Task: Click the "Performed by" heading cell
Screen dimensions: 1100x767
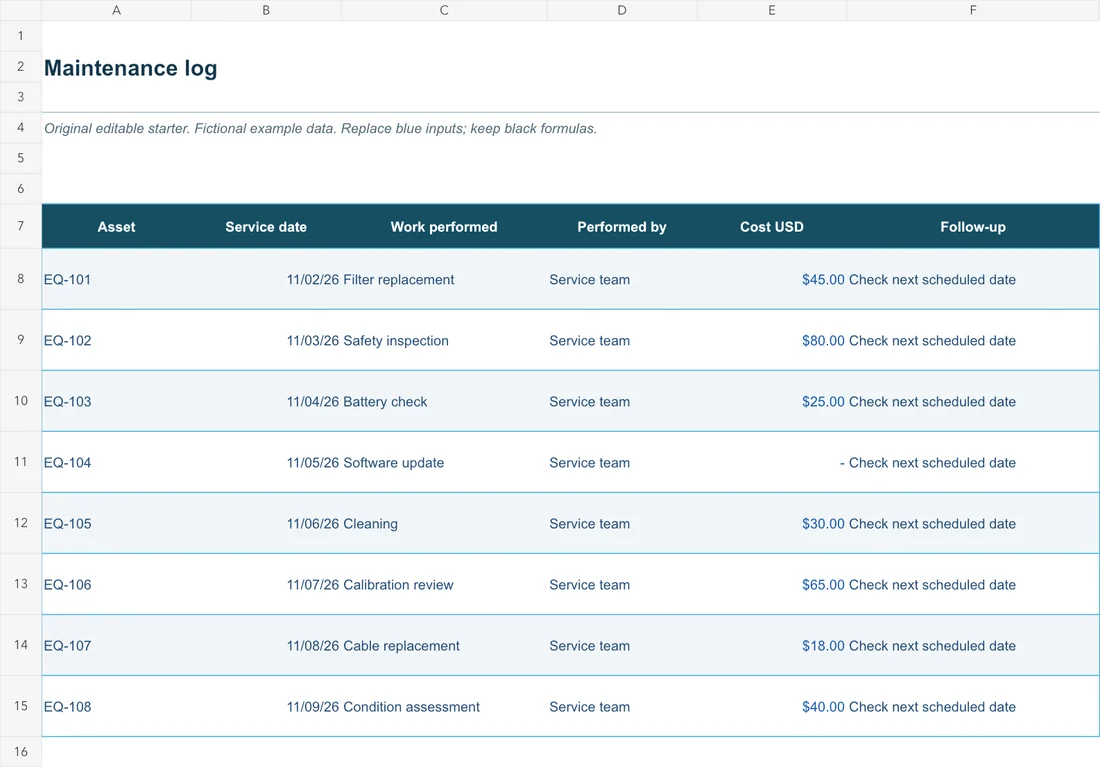Action: coord(622,227)
